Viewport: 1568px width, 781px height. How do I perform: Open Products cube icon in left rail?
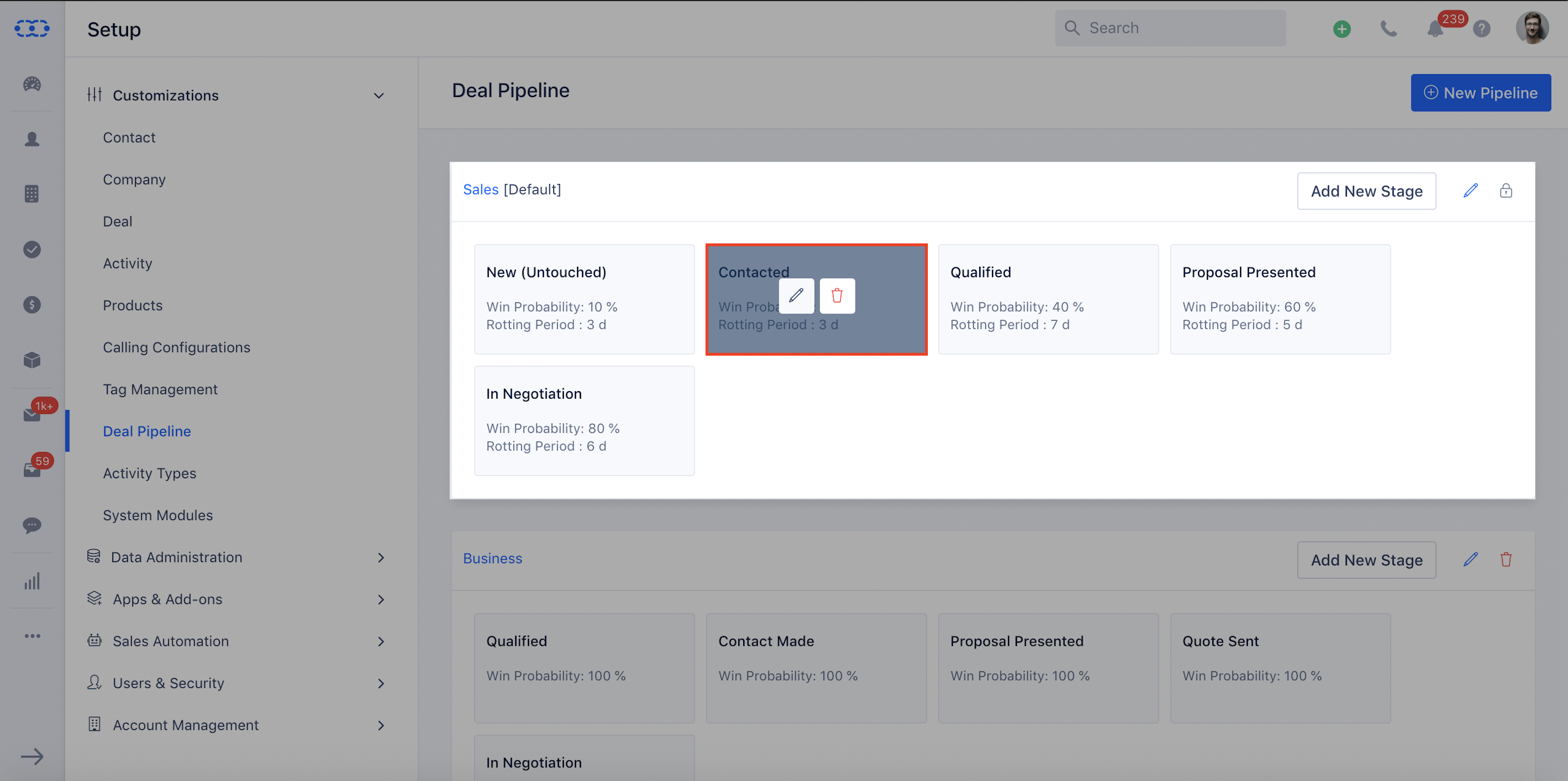point(32,360)
